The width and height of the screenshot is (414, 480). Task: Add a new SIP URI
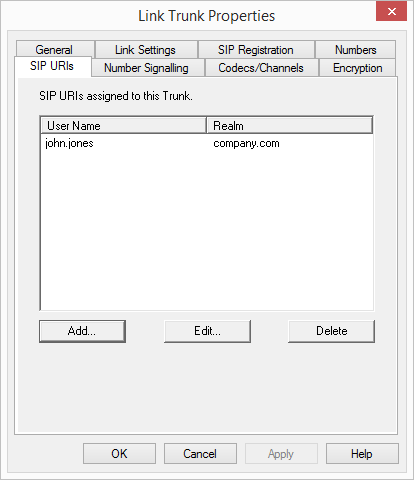tap(82, 331)
